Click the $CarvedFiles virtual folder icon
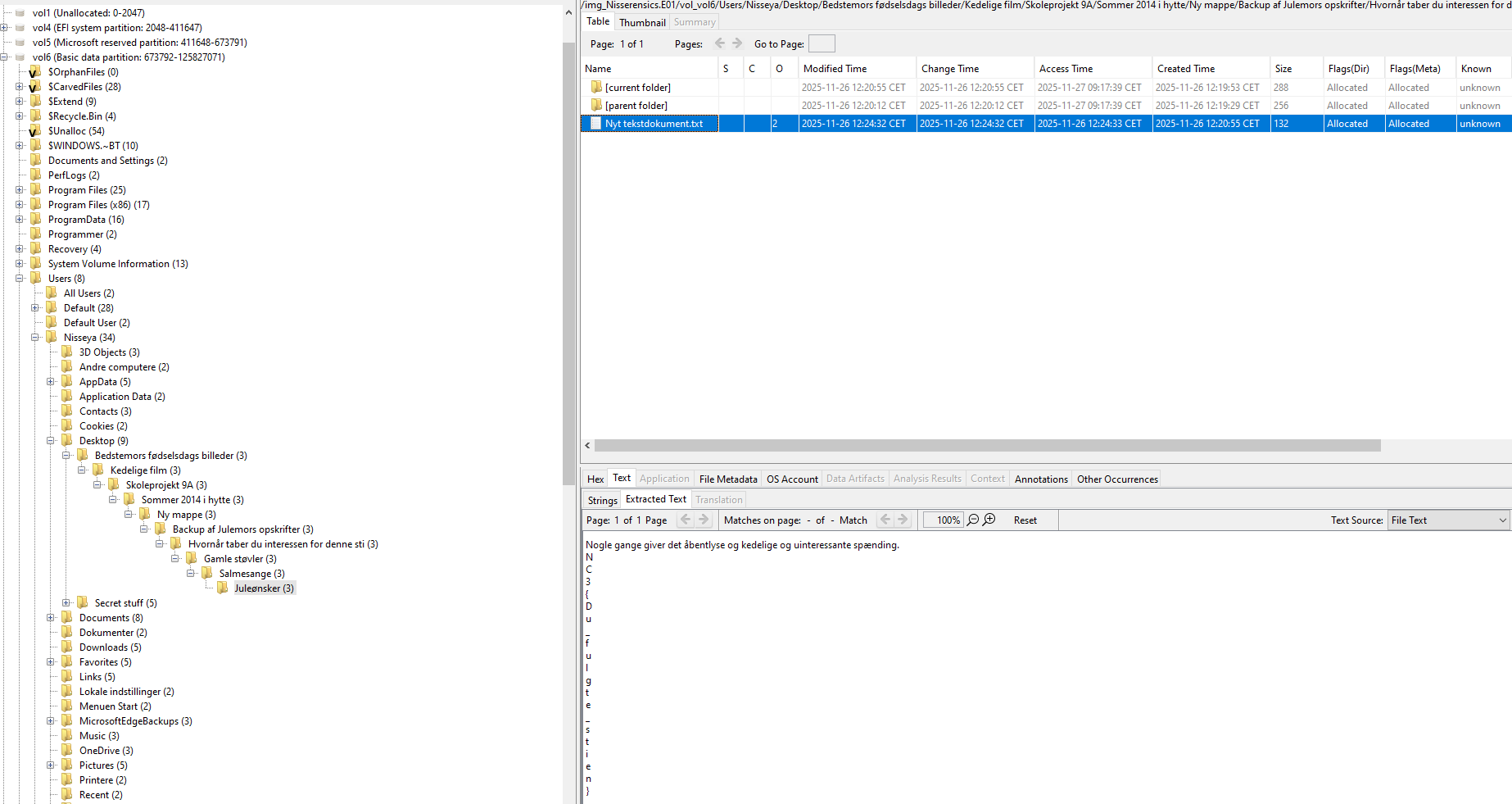This screenshot has height=804, width=1512. (x=35, y=87)
